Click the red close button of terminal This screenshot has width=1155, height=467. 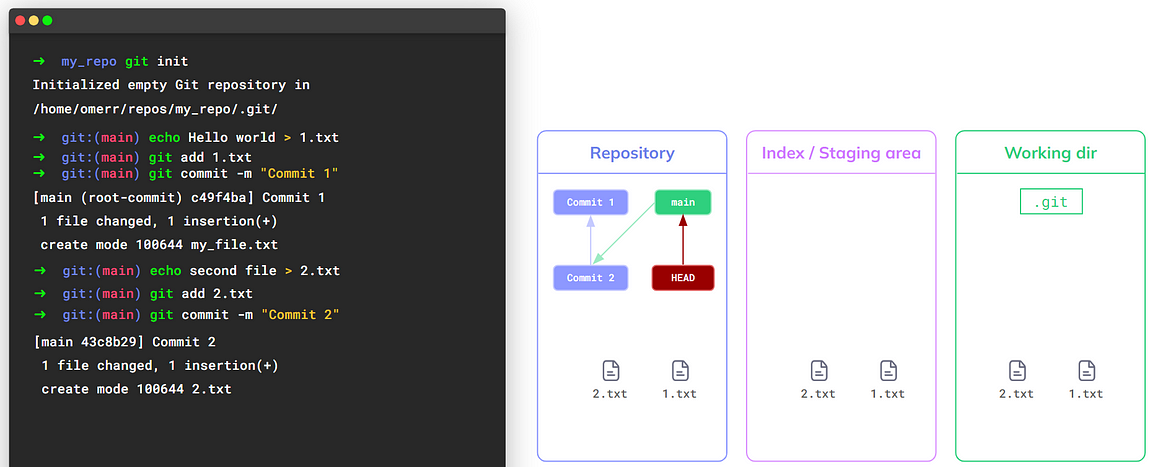tap(21, 21)
